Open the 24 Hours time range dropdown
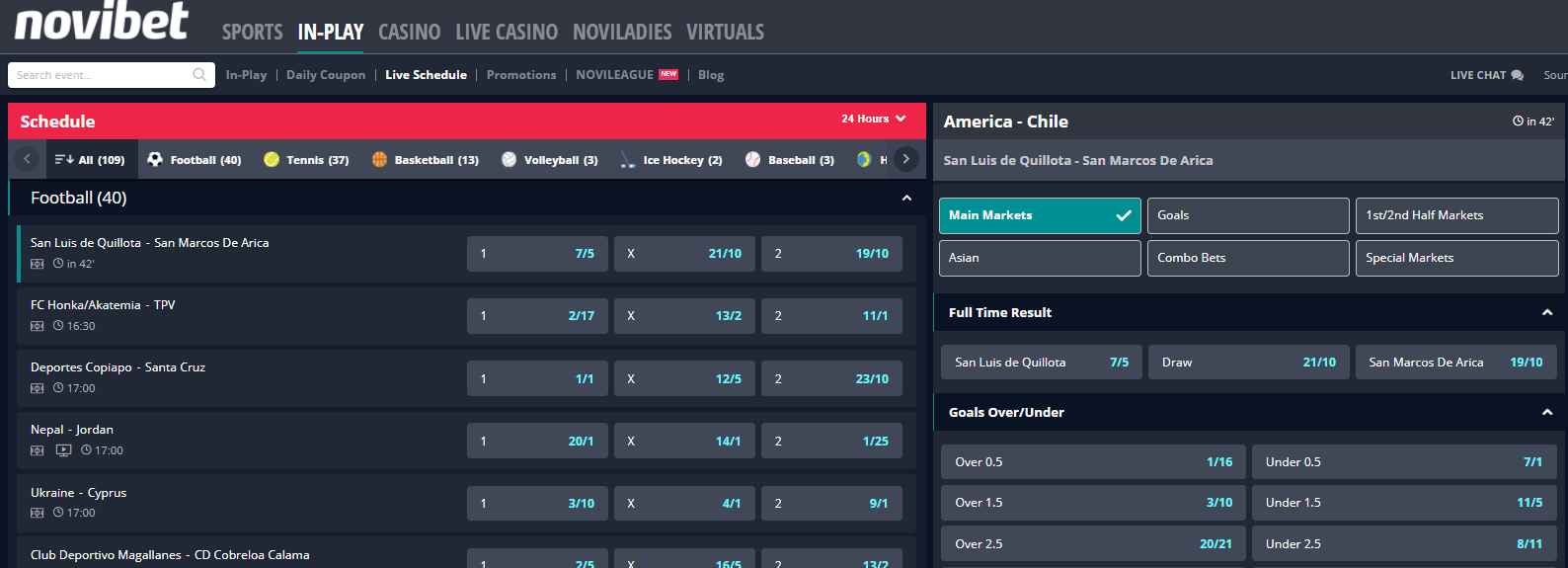Viewport: 1568px width, 568px height. [873, 119]
